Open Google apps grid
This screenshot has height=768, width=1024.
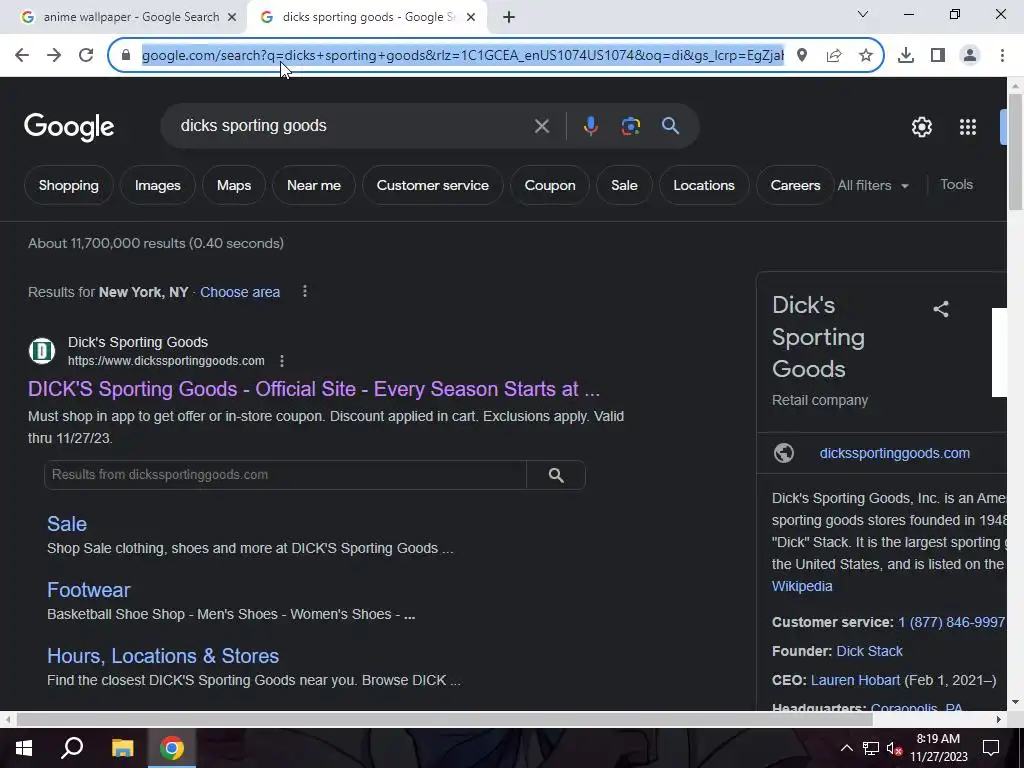pyautogui.click(x=968, y=127)
